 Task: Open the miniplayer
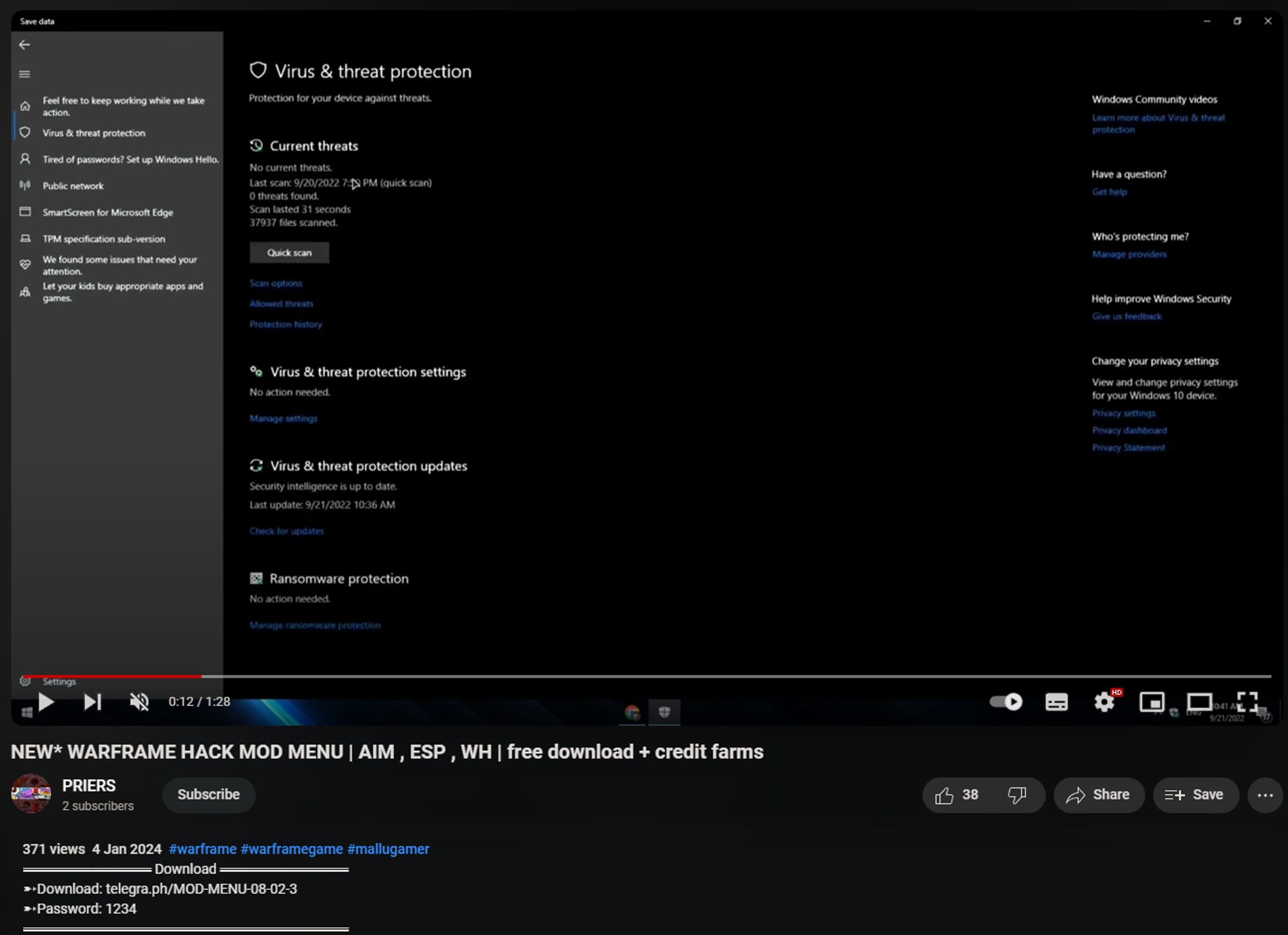click(x=1152, y=702)
